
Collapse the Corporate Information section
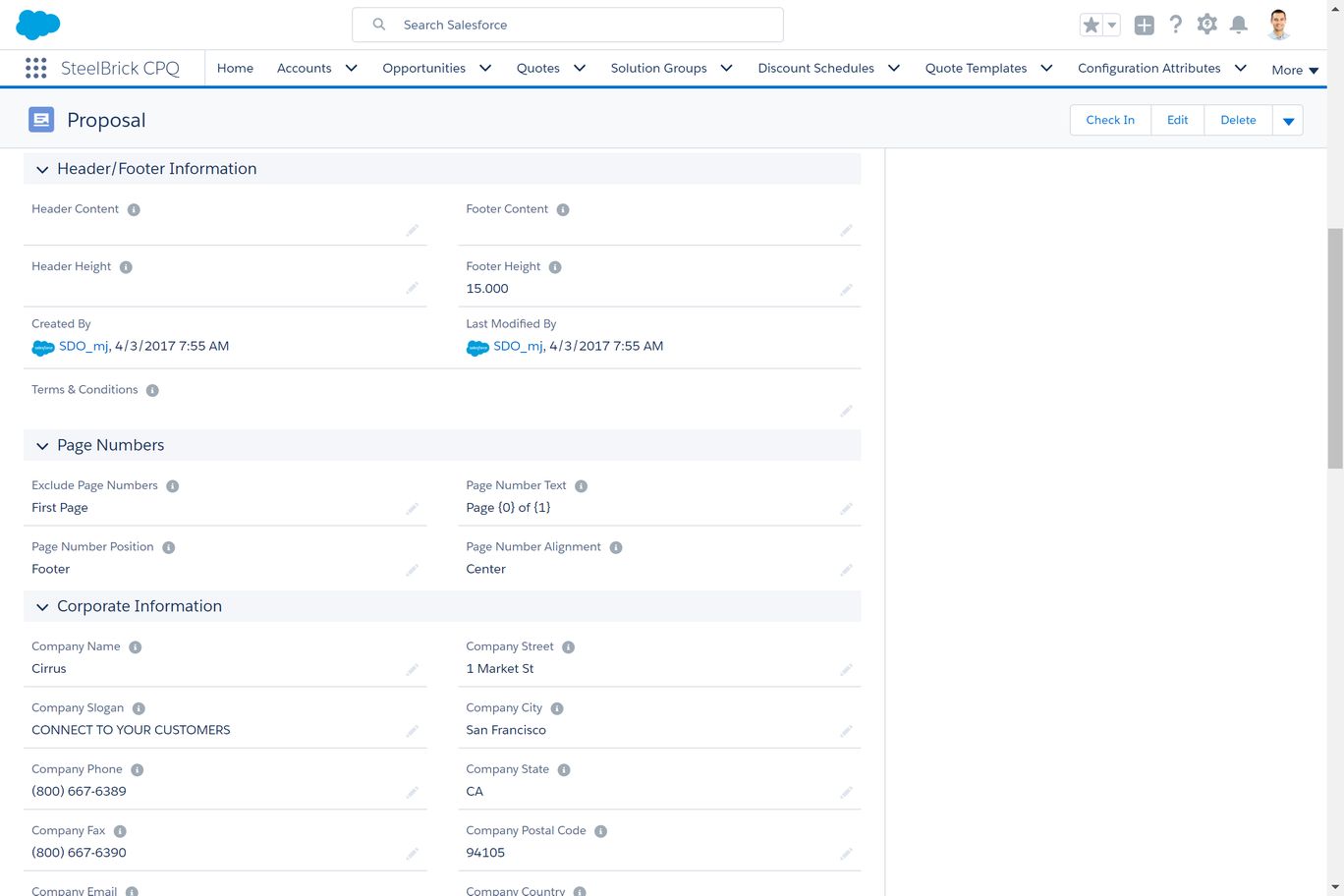coord(42,607)
